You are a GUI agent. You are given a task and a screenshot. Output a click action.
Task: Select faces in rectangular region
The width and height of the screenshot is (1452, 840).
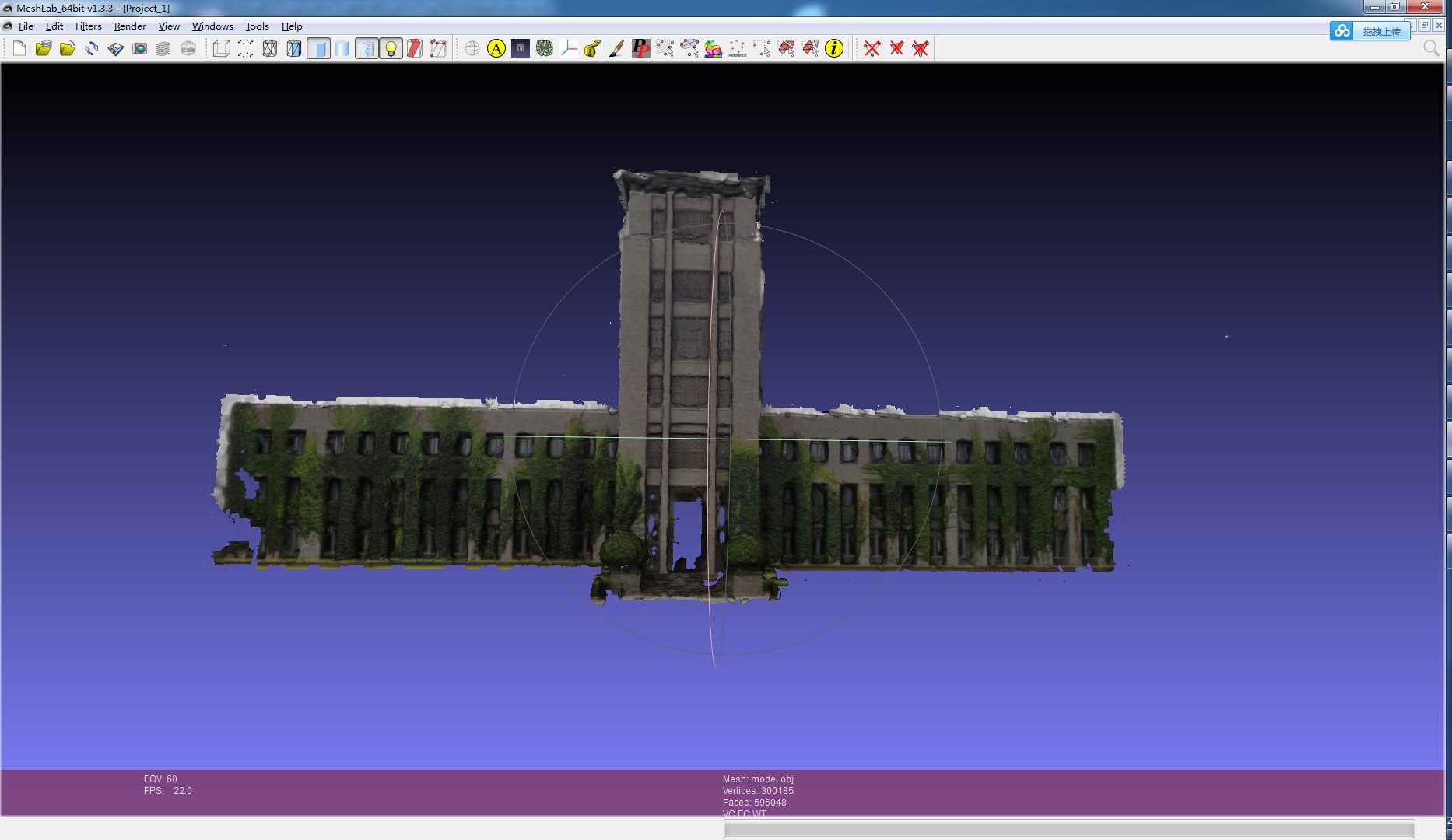click(786, 48)
